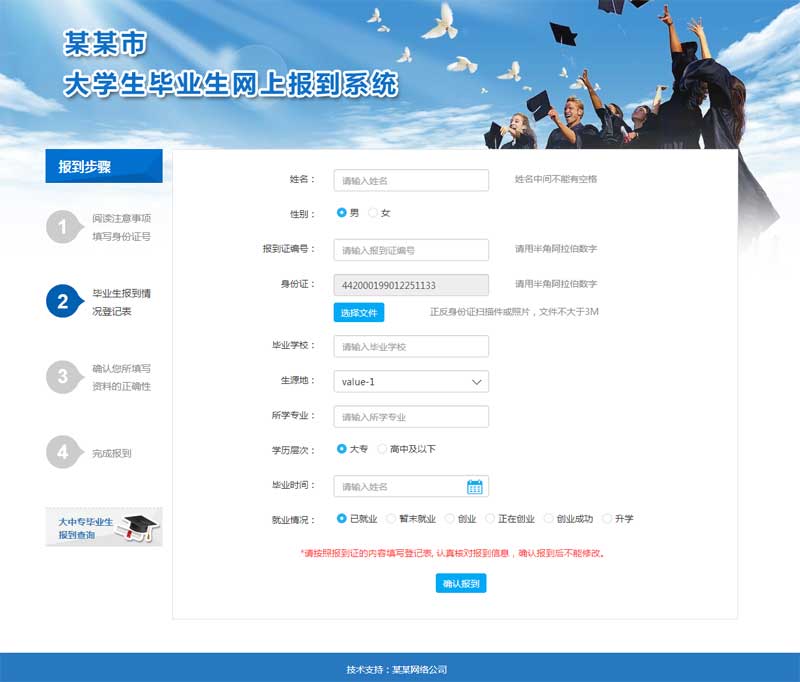Screen dimensions: 800x682
Task: Select the 女 gender radio button
Action: [374, 213]
